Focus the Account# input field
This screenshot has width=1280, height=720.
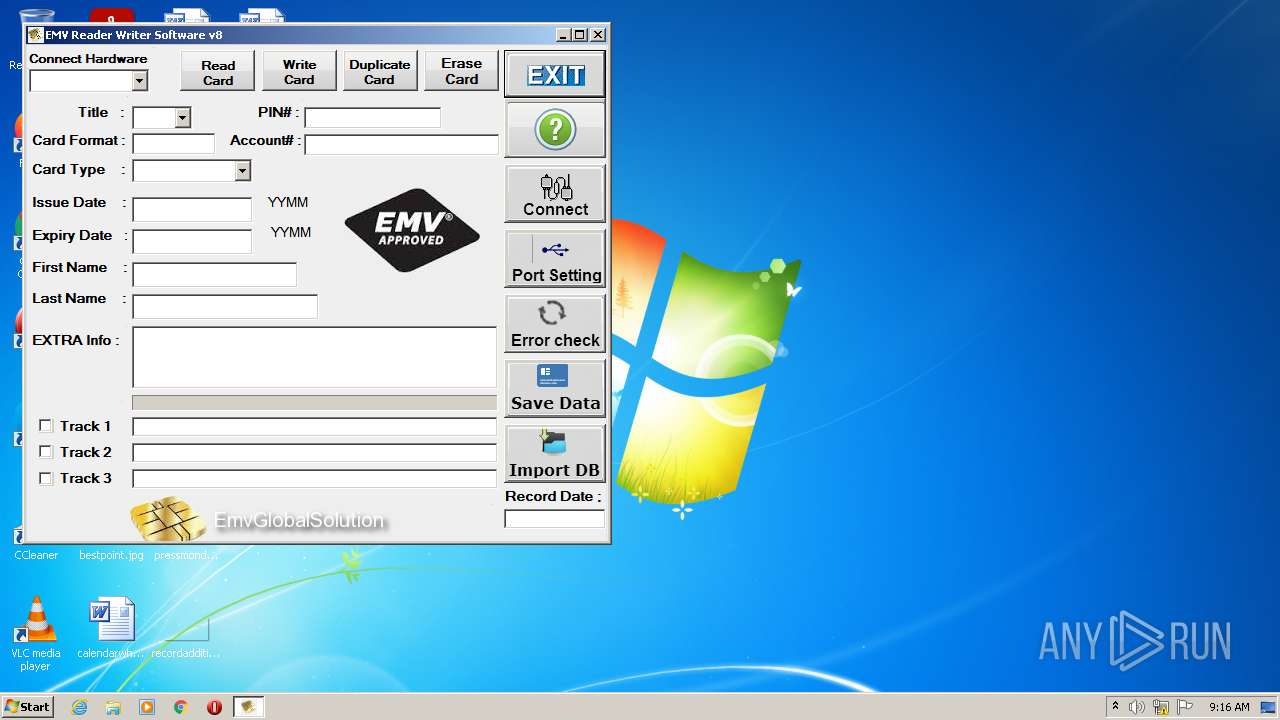click(401, 144)
